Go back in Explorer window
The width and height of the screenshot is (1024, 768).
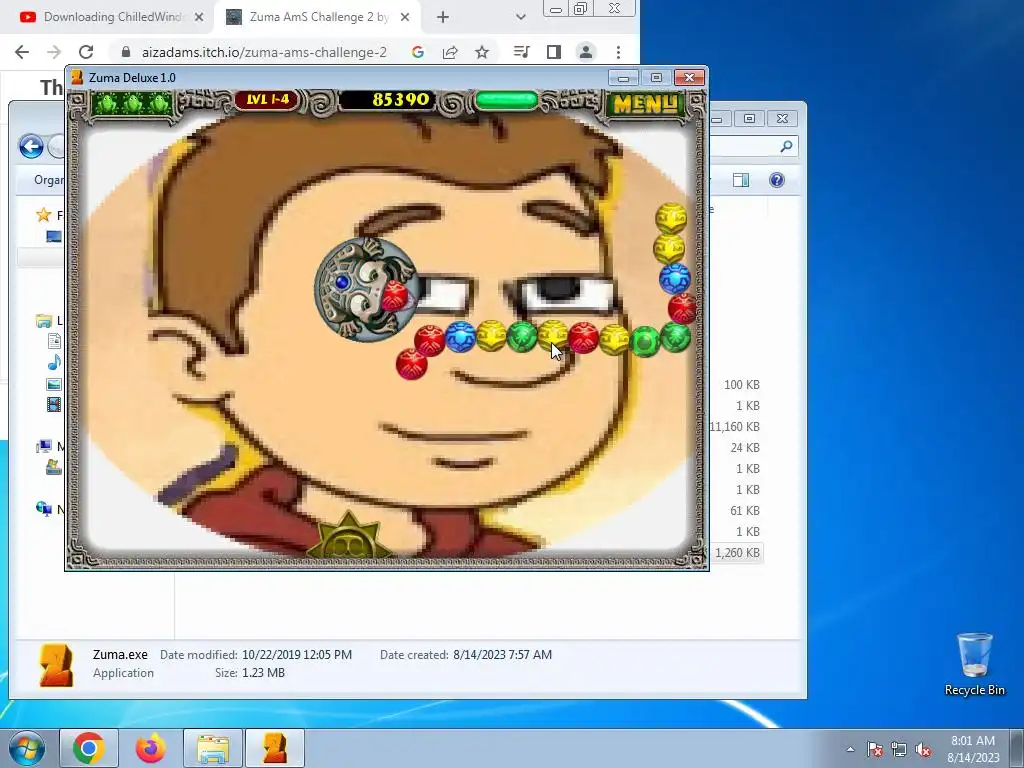click(x=31, y=146)
